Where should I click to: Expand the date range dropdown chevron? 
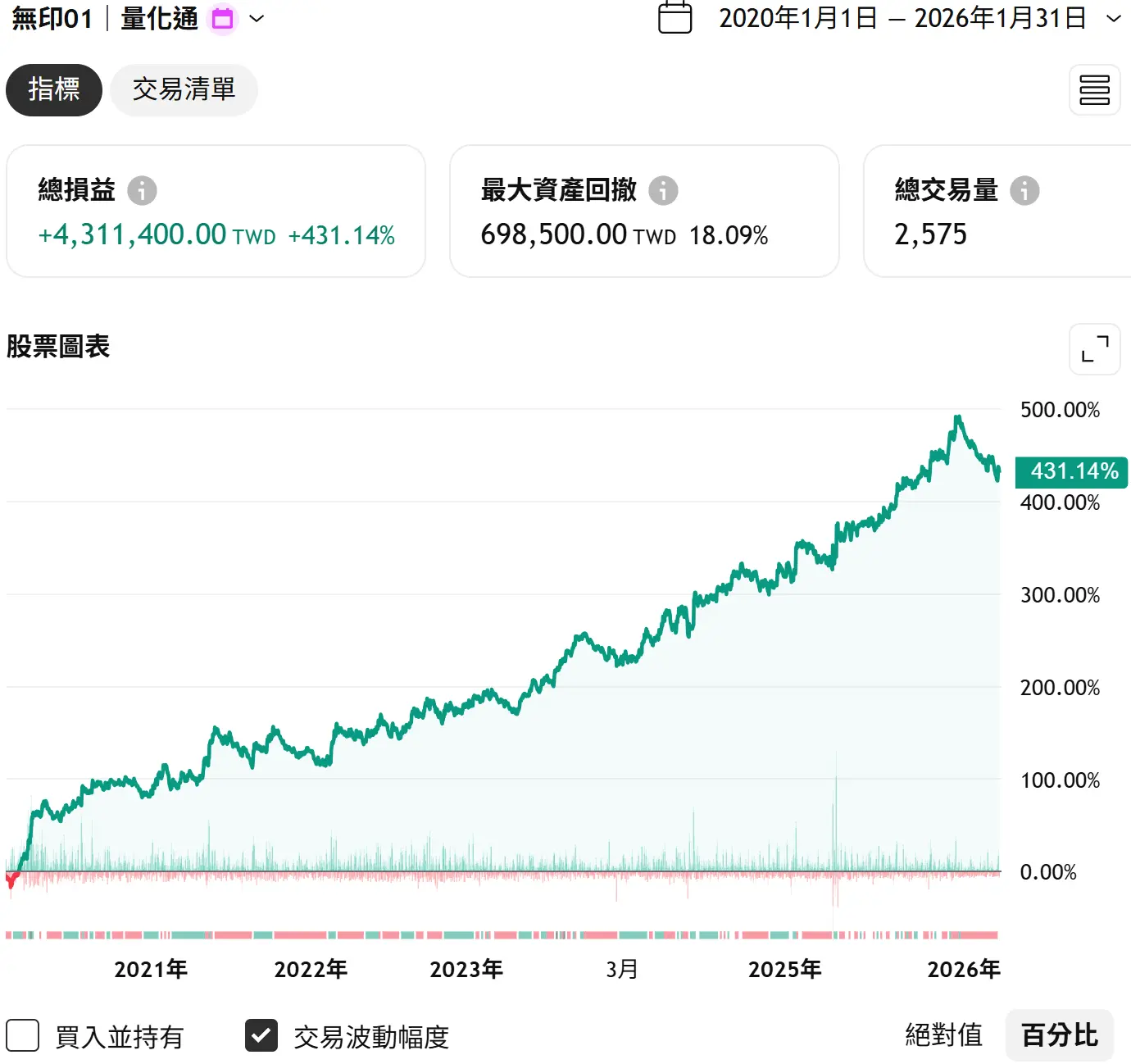(x=1113, y=19)
